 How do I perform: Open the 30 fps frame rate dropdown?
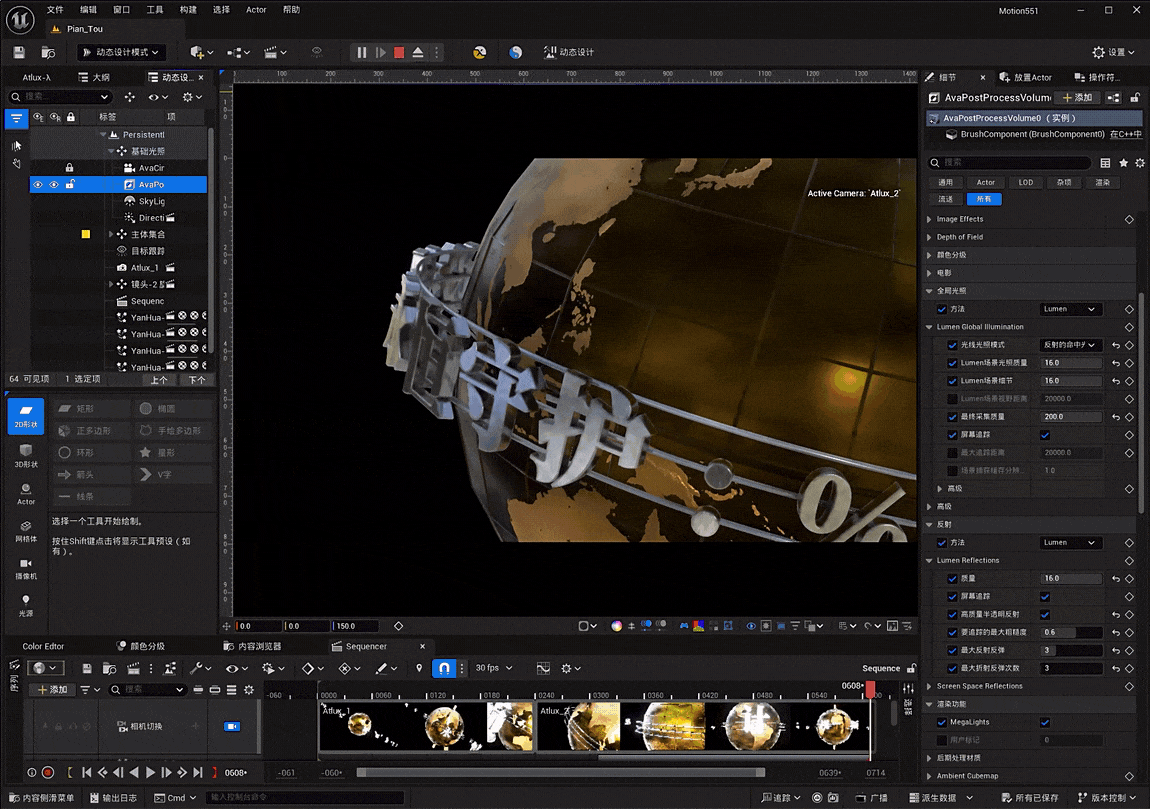(494, 668)
